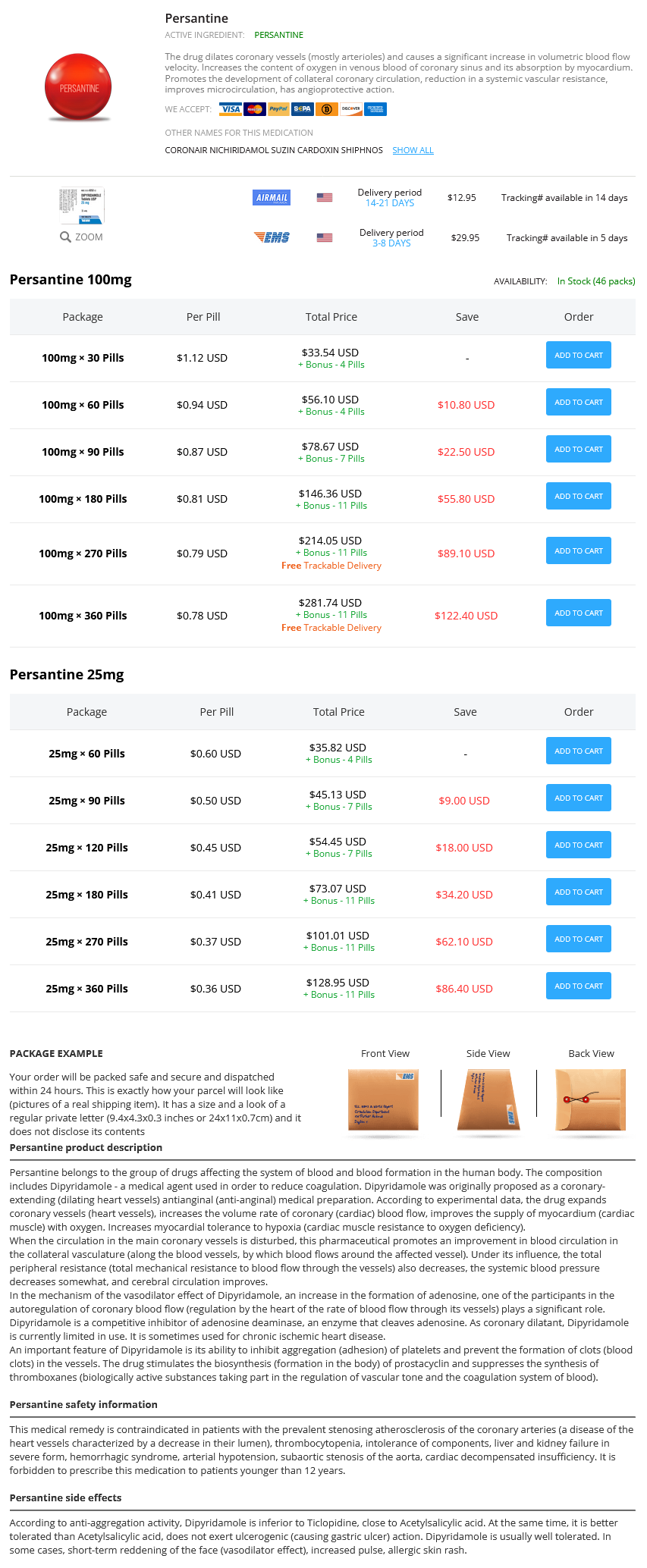The image size is (647, 1568).
Task: Click the Bitcoin payment icon
Action: click(327, 109)
